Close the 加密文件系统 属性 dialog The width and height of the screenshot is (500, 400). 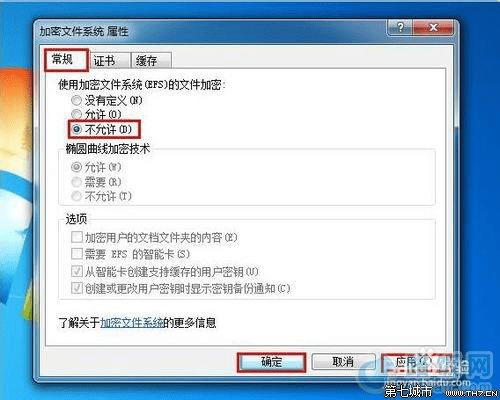point(433,27)
